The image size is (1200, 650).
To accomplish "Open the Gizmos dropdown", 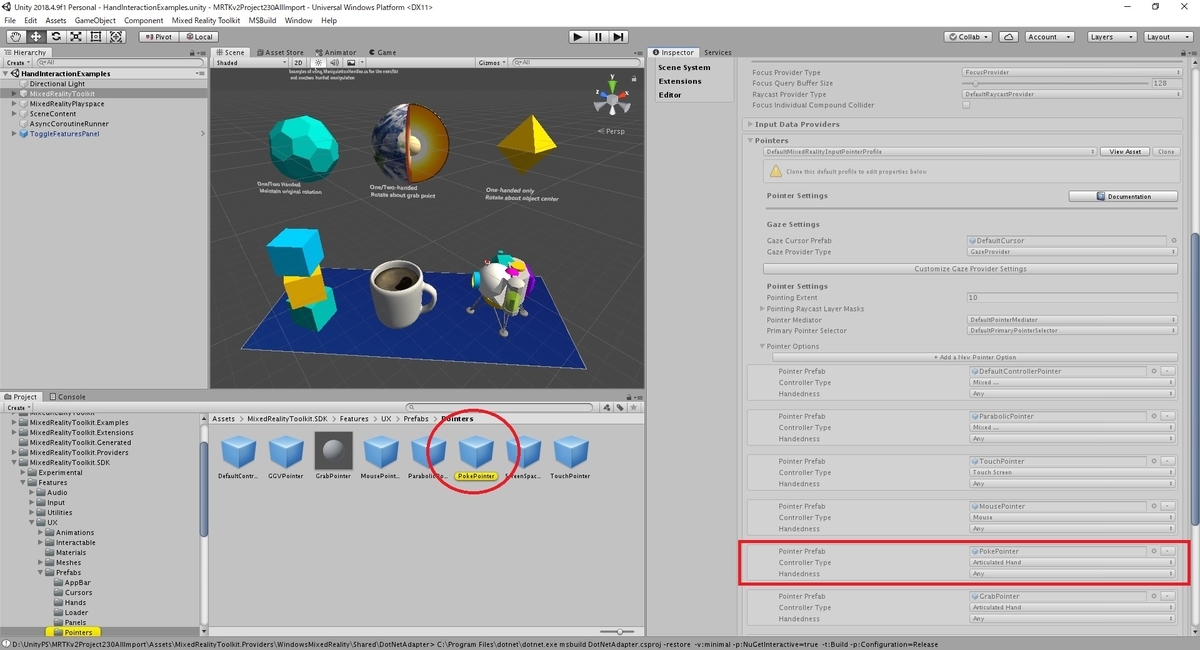I will tap(492, 63).
